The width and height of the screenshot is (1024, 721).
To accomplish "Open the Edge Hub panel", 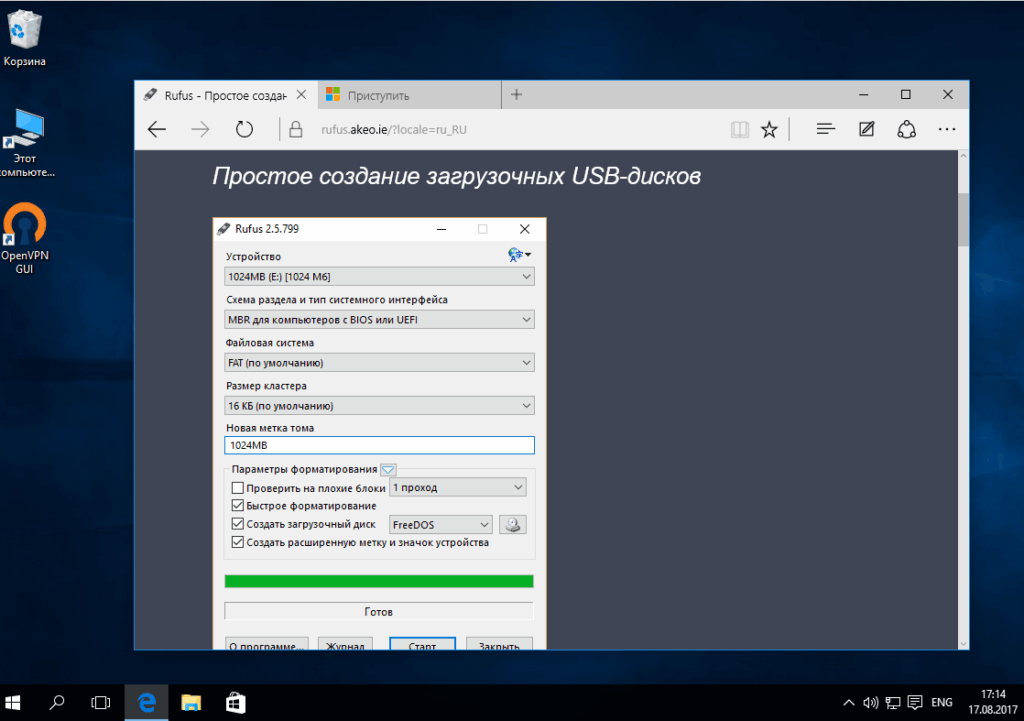I will tap(825, 129).
